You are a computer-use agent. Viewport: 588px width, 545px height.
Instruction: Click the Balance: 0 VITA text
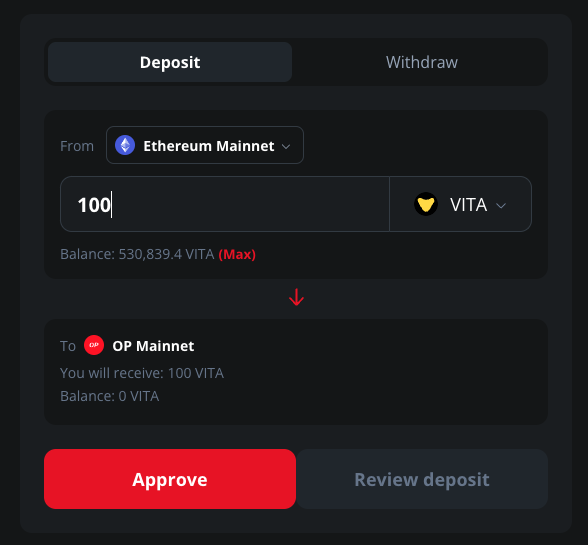pos(110,396)
